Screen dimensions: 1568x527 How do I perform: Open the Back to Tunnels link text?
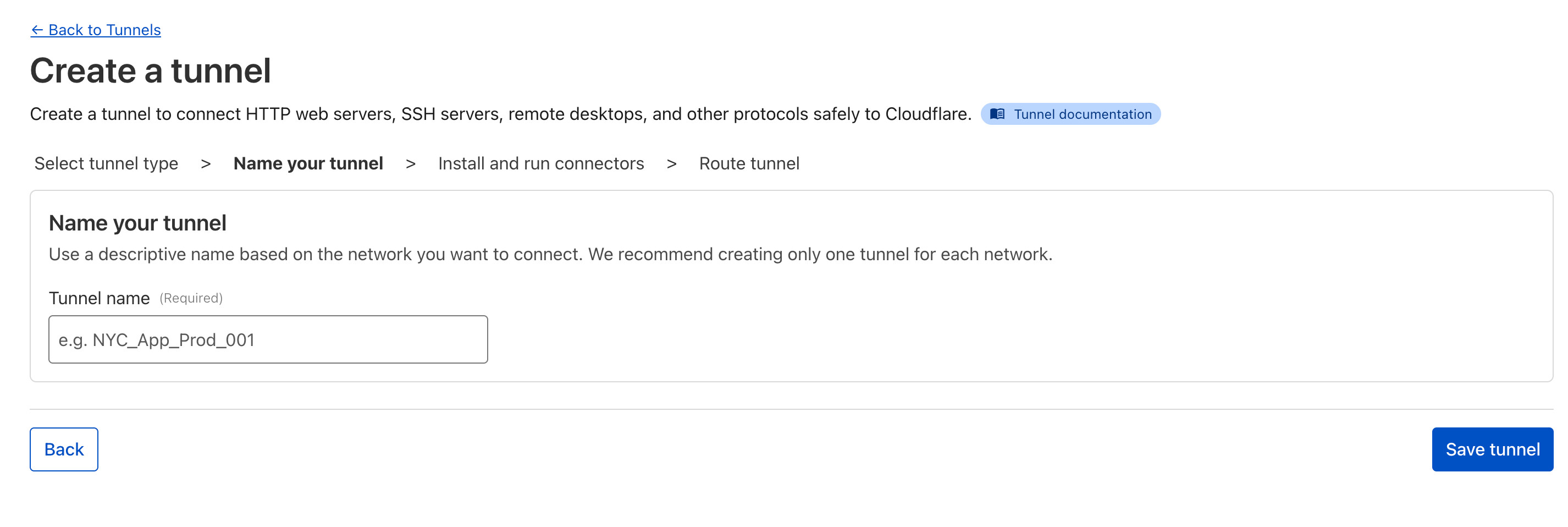[104, 30]
